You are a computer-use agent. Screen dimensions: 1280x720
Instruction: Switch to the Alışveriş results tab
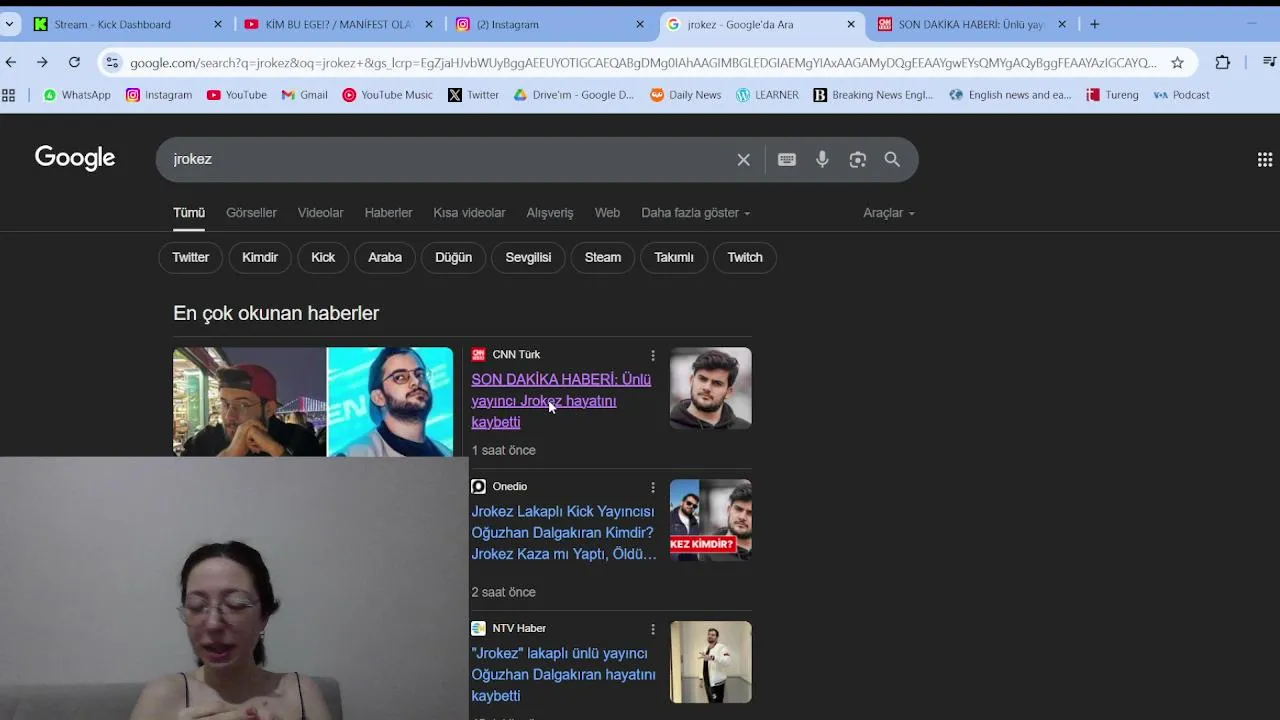click(550, 213)
